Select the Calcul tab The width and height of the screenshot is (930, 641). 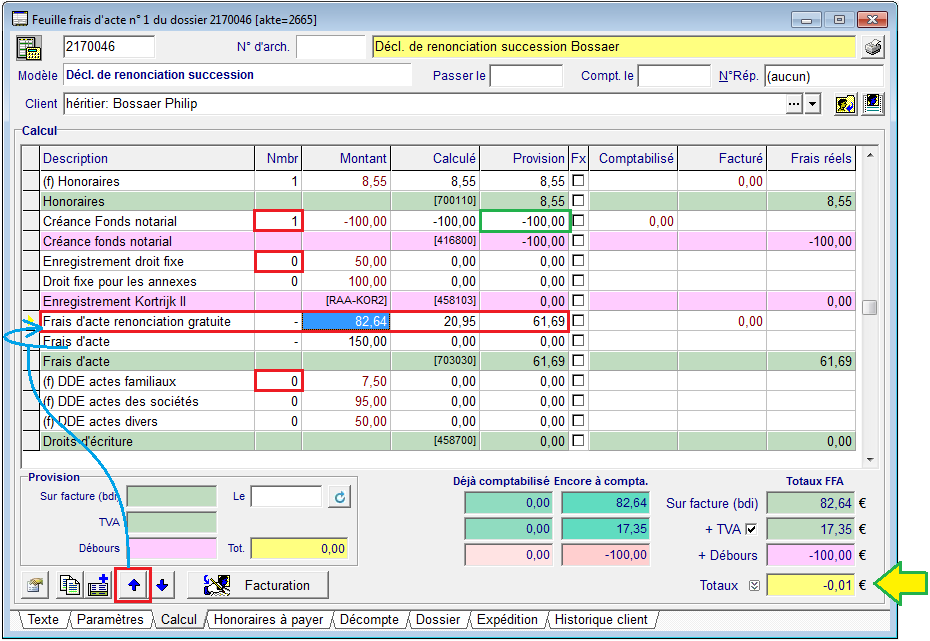coord(179,620)
